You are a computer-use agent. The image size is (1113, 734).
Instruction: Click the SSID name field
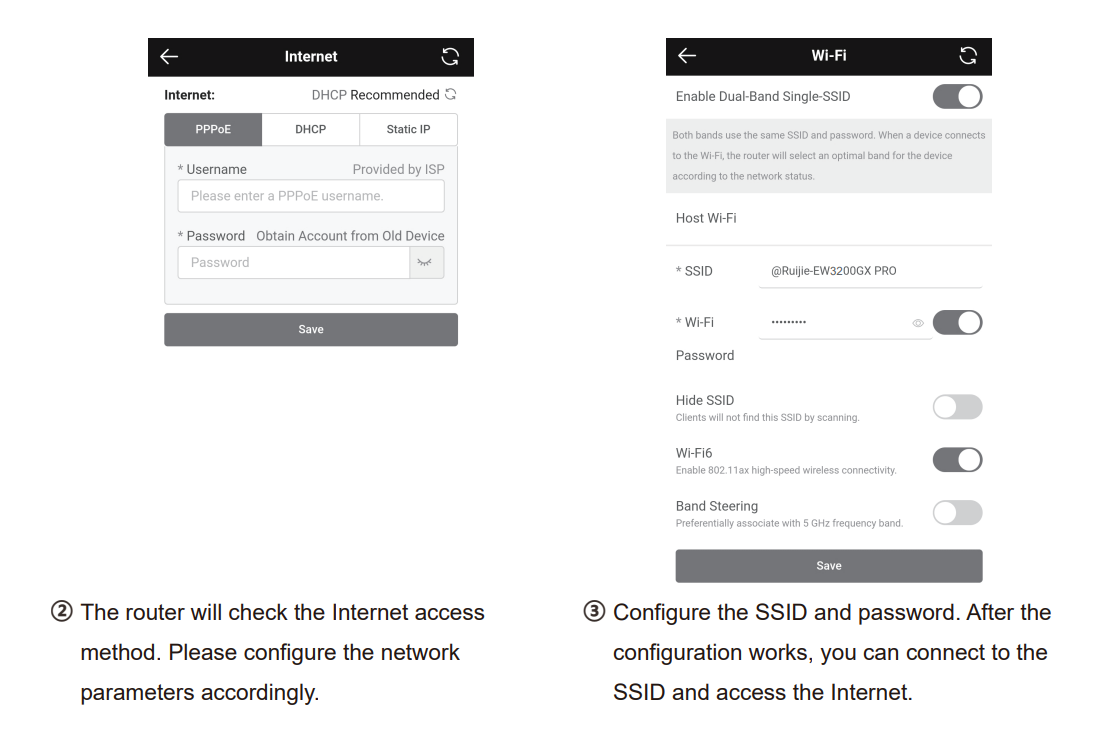click(x=870, y=271)
